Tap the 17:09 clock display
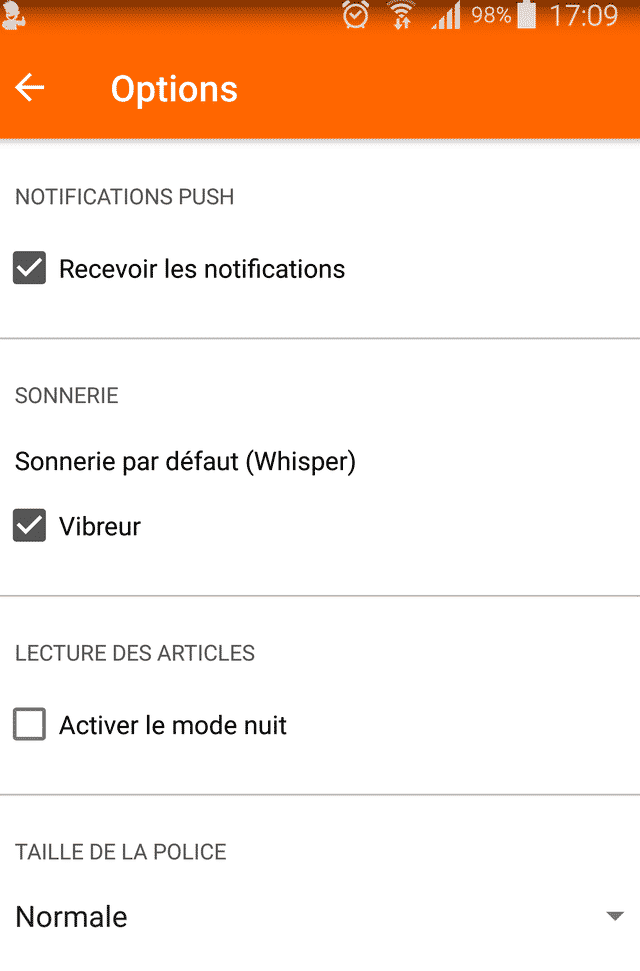 click(x=584, y=15)
